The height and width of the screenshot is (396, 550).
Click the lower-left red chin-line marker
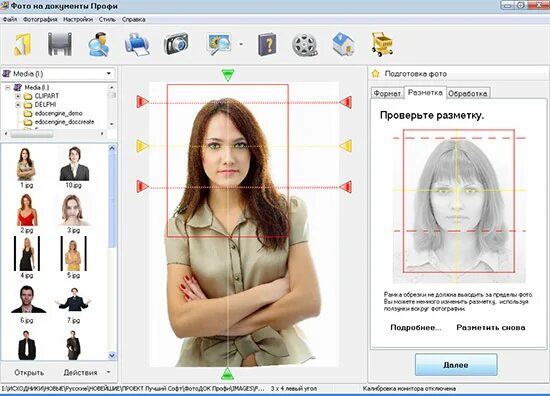pyautogui.click(x=142, y=186)
